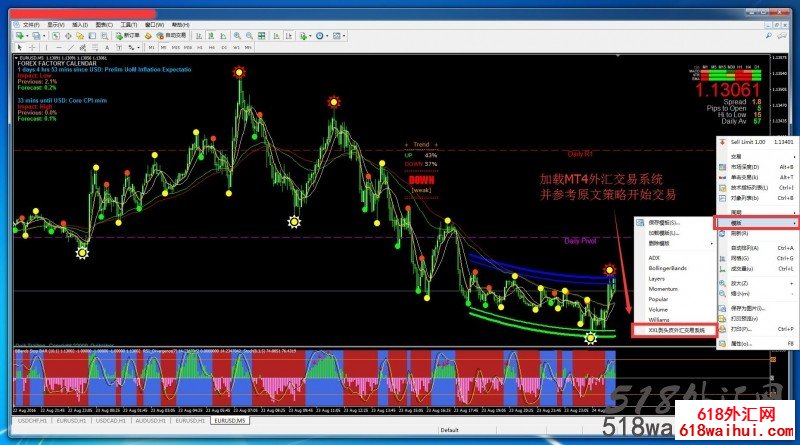Image resolution: width=800 pixels, height=445 pixels.
Task: Open the 帮助(H) menu
Action: click(x=180, y=24)
